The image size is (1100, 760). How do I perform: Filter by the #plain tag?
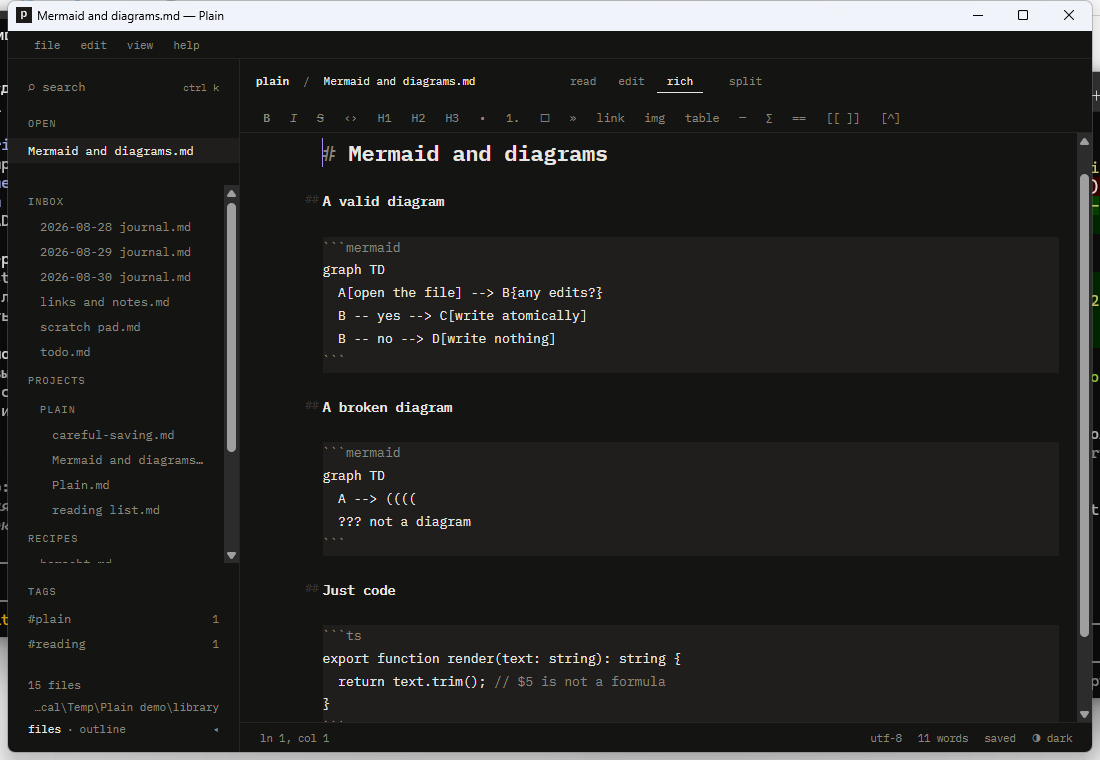pyautogui.click(x=123, y=619)
